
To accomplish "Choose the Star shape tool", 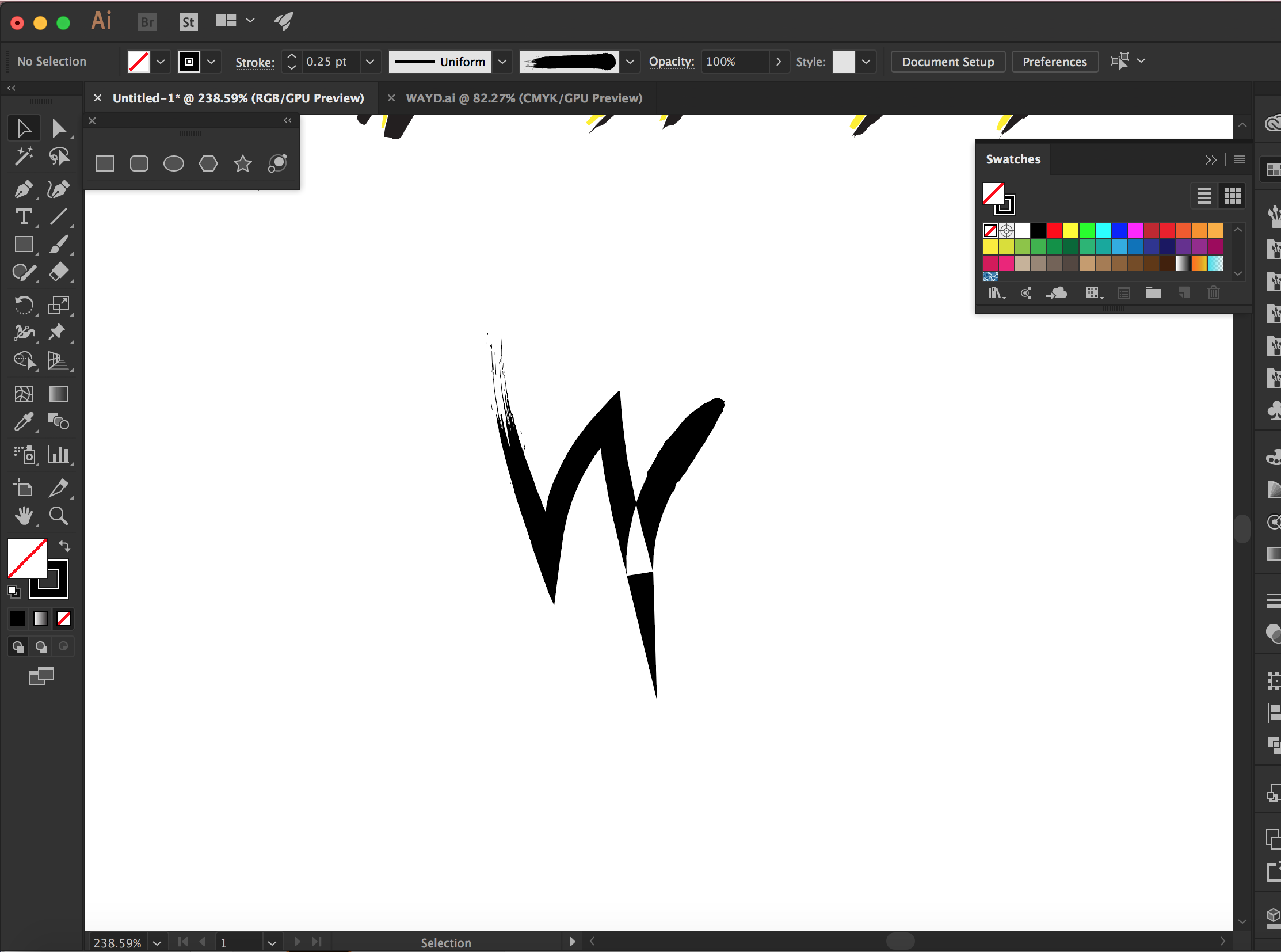I will click(x=243, y=163).
